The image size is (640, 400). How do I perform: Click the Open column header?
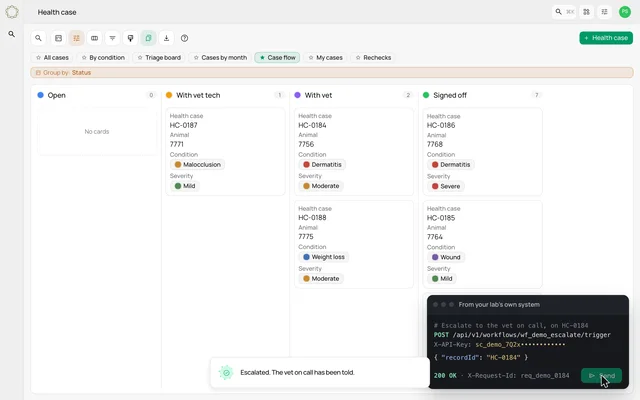click(56, 95)
